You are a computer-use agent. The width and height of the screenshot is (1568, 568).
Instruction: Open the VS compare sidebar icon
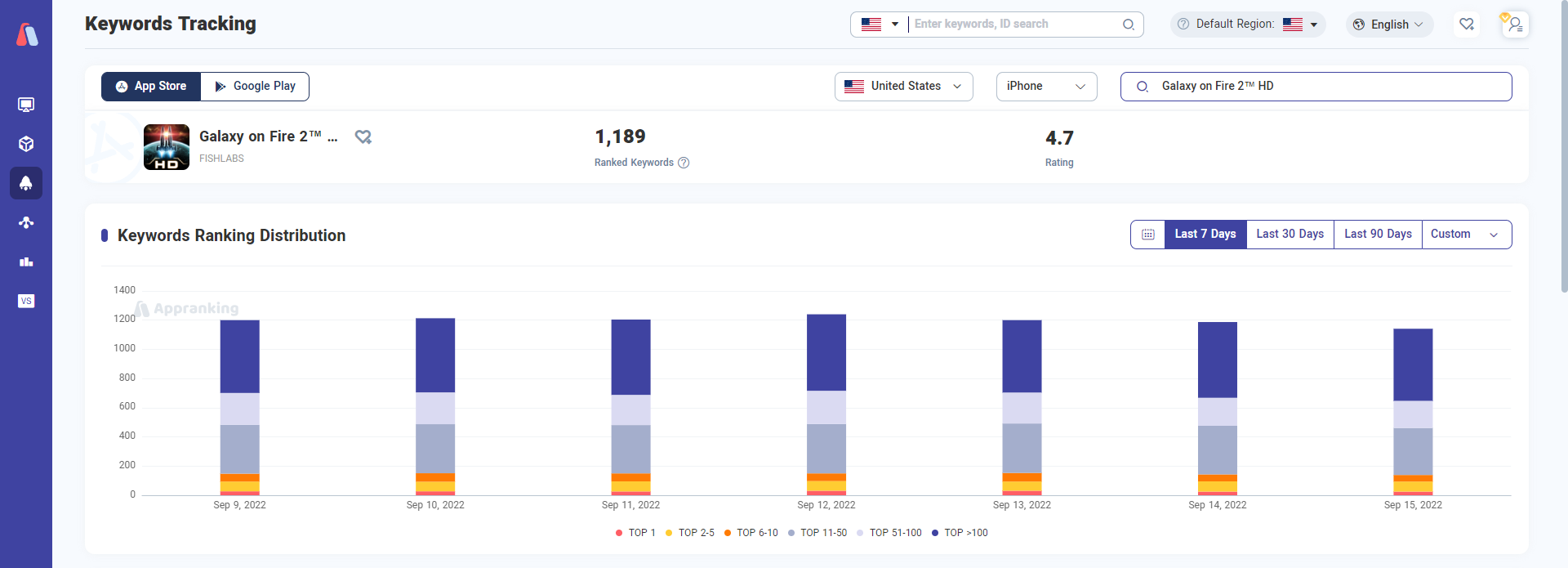pos(26,301)
